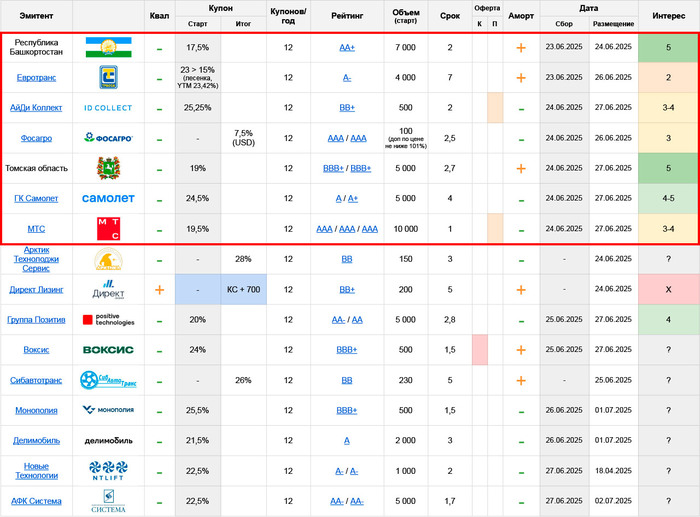Click the blue КС + 700 coupon cell
Screen dimensions: 700x517
(x=243, y=290)
